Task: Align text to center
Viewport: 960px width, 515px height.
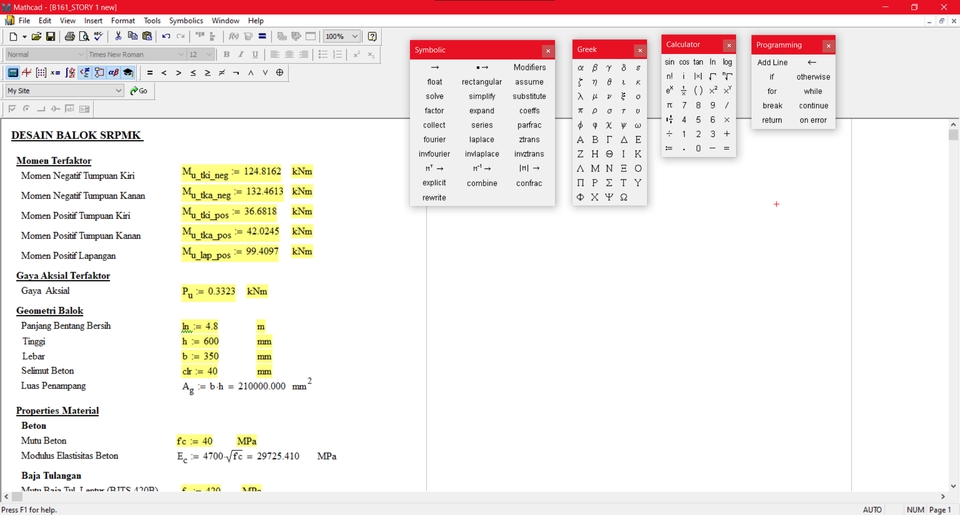Action: click(289, 55)
